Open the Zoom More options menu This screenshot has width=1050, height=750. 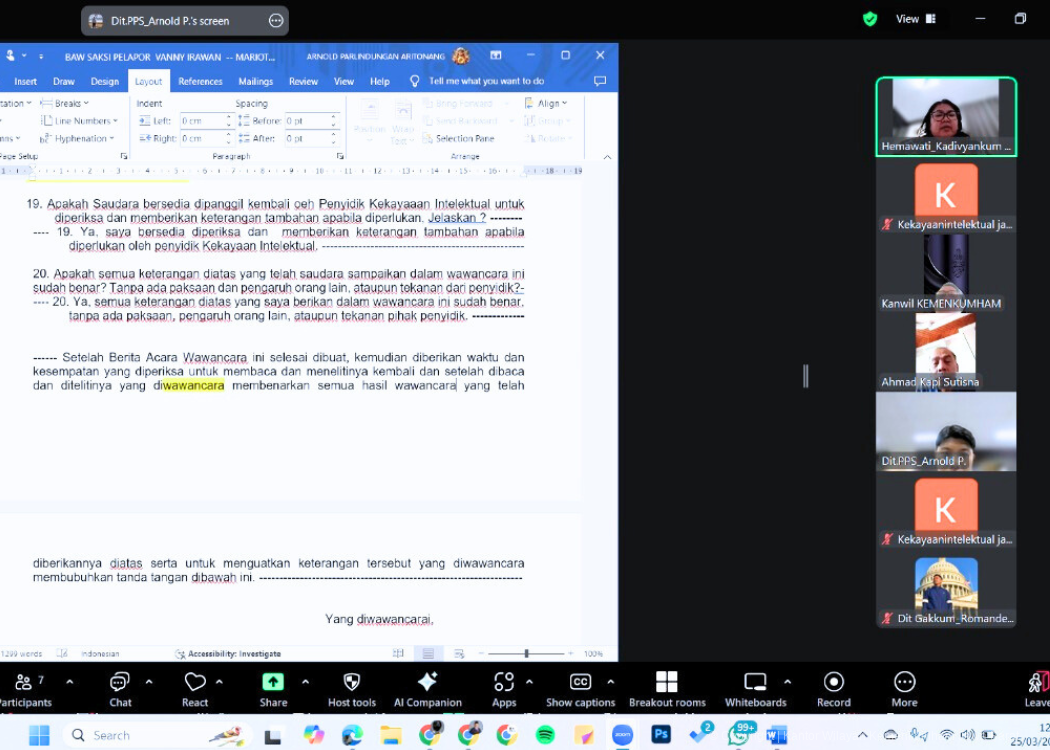coord(904,682)
